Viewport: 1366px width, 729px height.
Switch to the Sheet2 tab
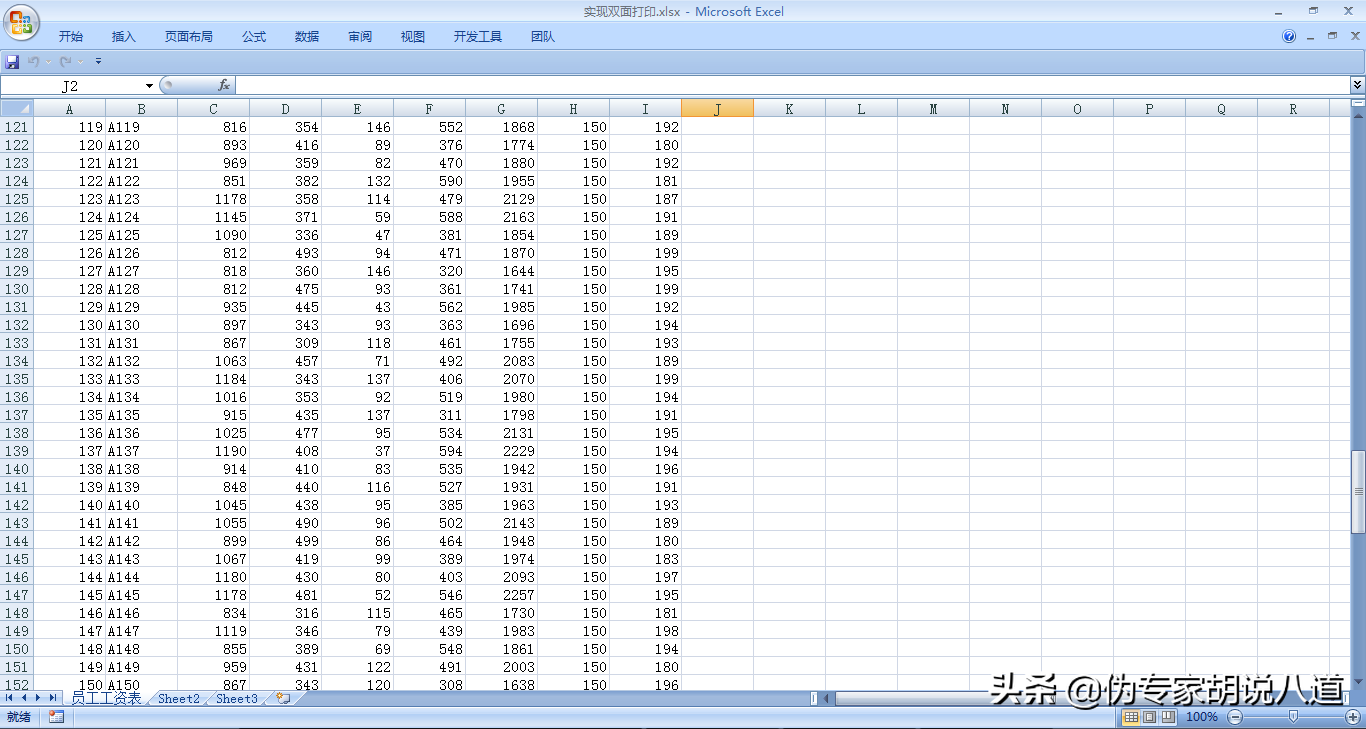click(x=179, y=699)
